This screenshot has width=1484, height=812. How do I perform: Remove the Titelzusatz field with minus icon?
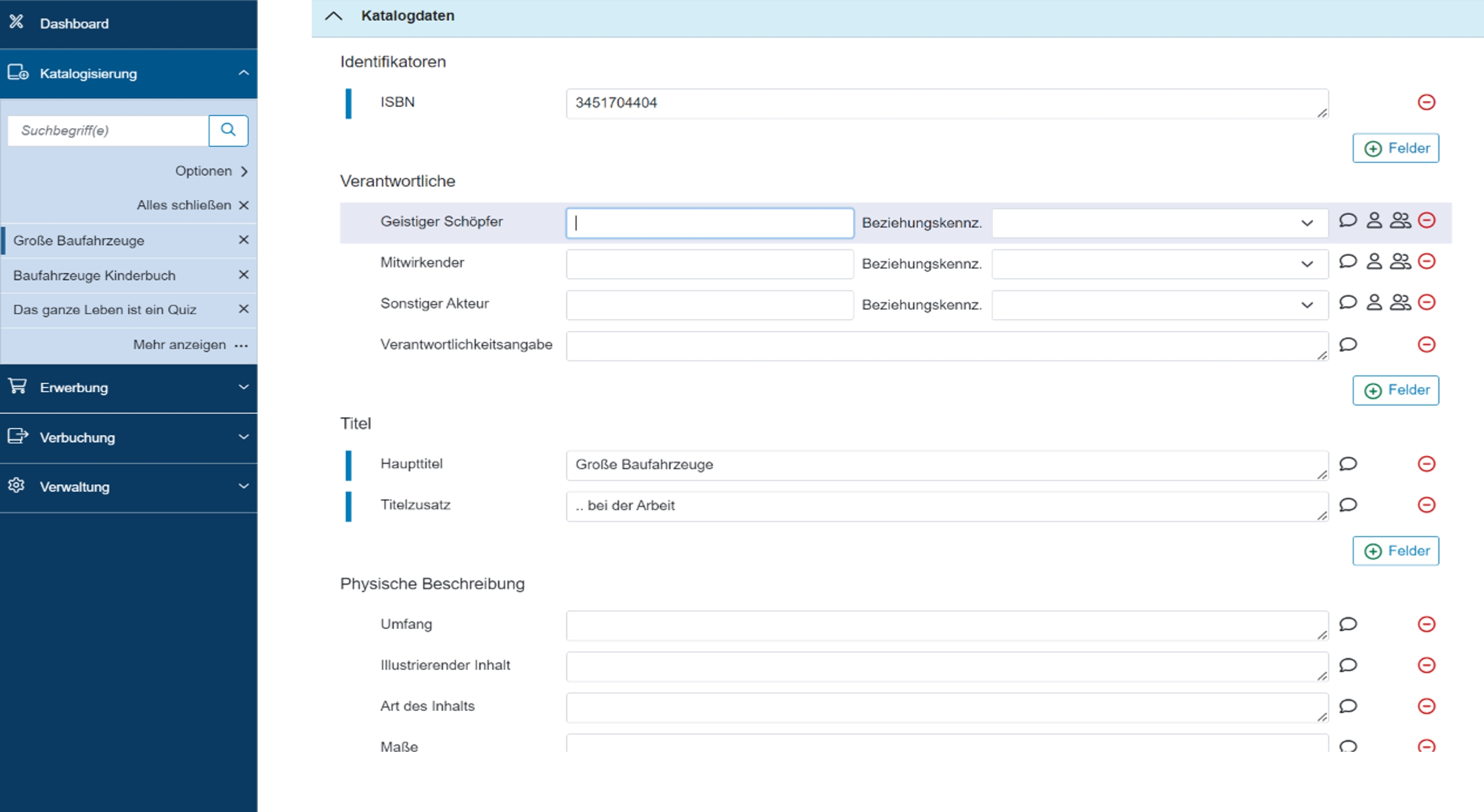point(1426,505)
